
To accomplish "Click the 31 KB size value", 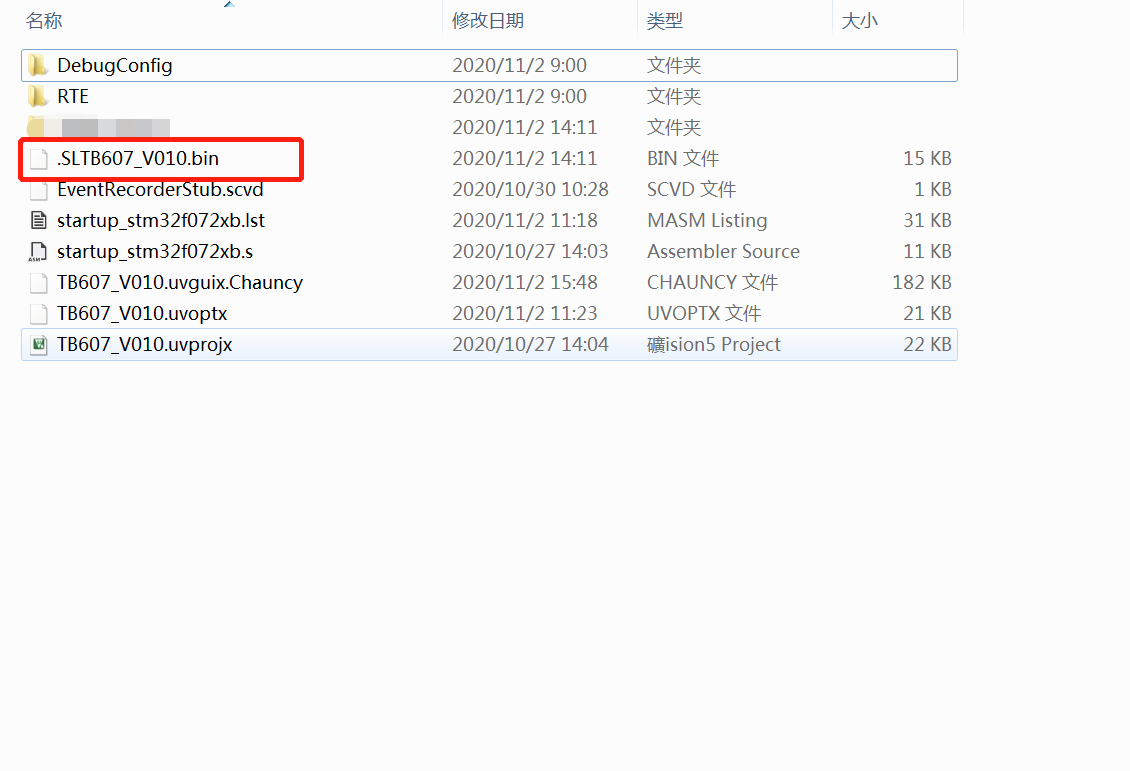I will pyautogui.click(x=927, y=220).
